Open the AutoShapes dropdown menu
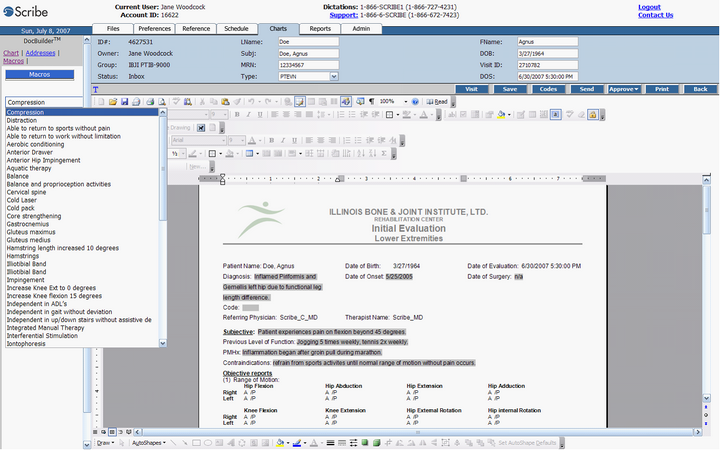Screen dimensions: 720x450 tap(149, 443)
